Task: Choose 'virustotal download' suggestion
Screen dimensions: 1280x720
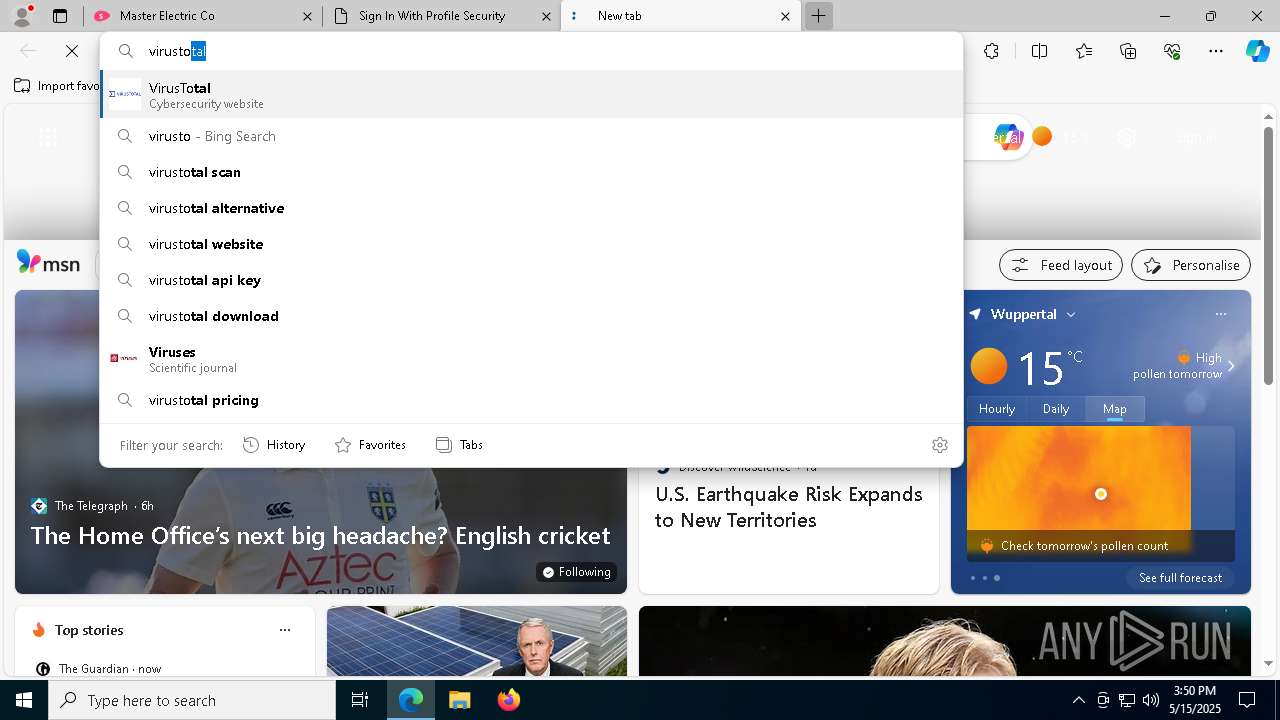Action: pos(531,316)
